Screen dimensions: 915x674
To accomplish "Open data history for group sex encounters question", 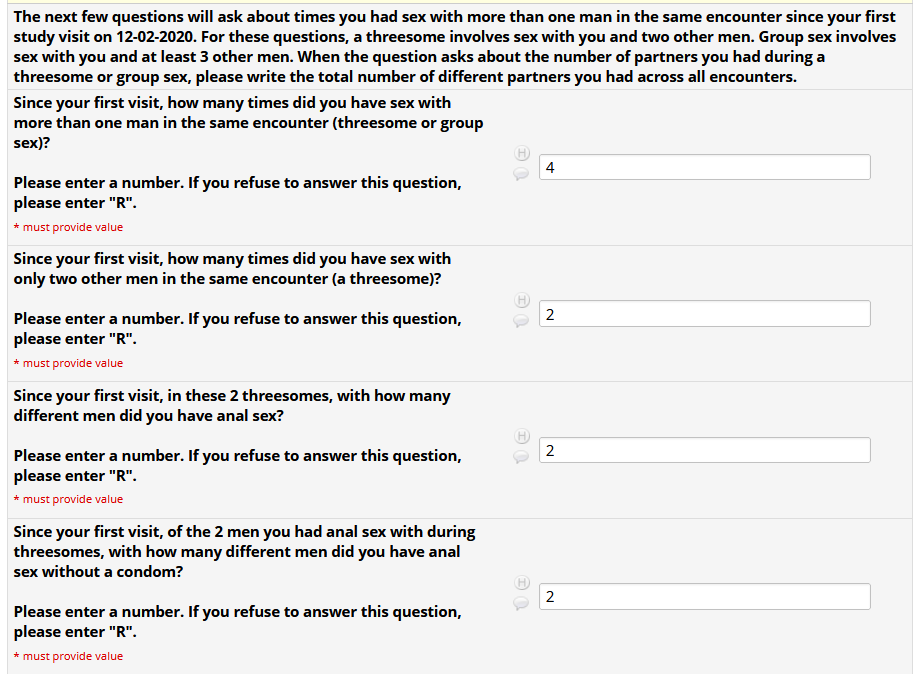I will 521,154.
